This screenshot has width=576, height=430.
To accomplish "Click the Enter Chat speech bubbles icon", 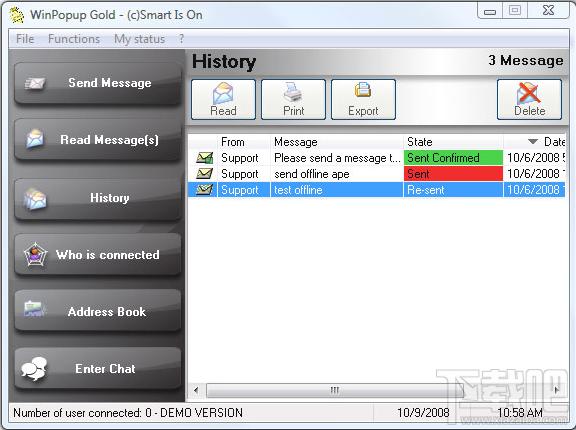I will [x=34, y=368].
